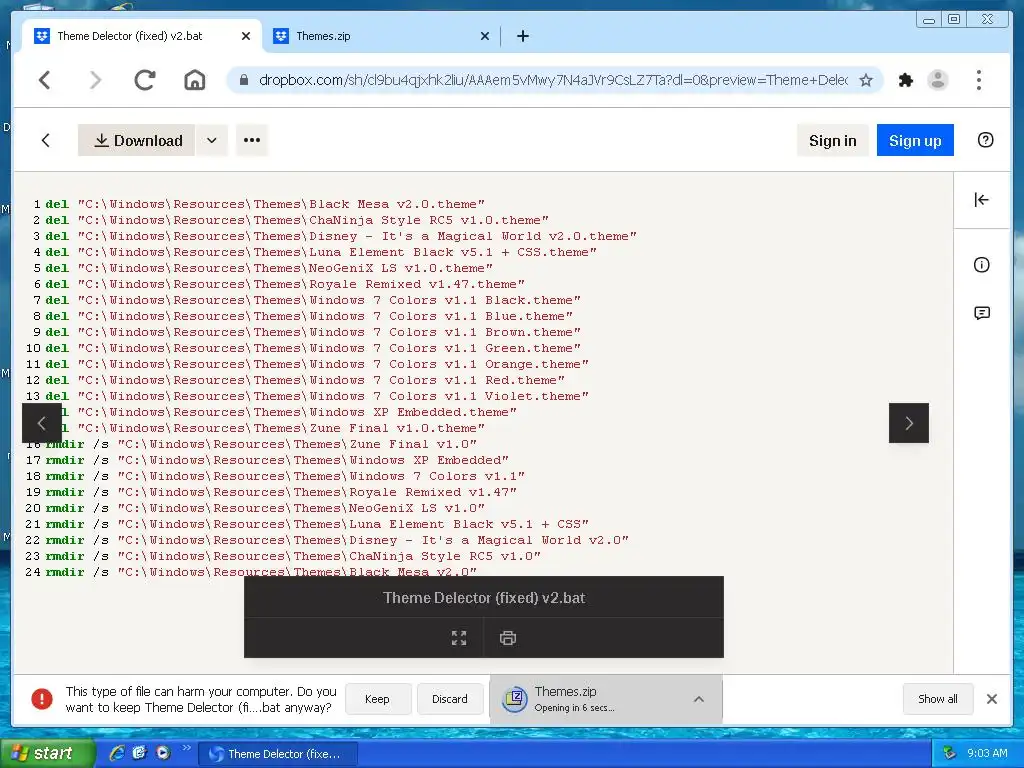This screenshot has height=768, width=1024.
Task: Bookmark this page with the star icon
Action: [x=866, y=80]
